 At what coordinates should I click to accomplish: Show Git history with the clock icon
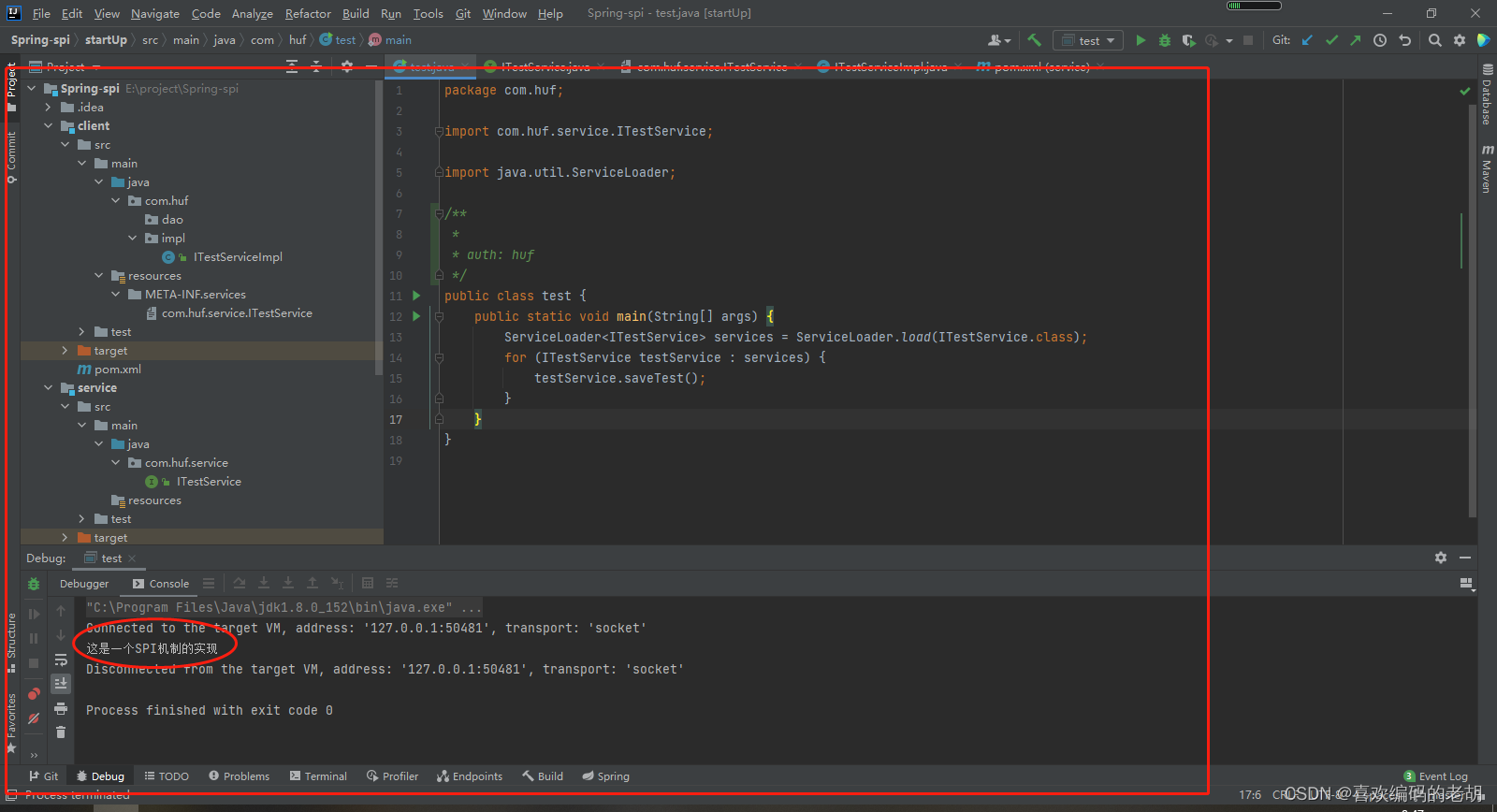pos(1380,40)
